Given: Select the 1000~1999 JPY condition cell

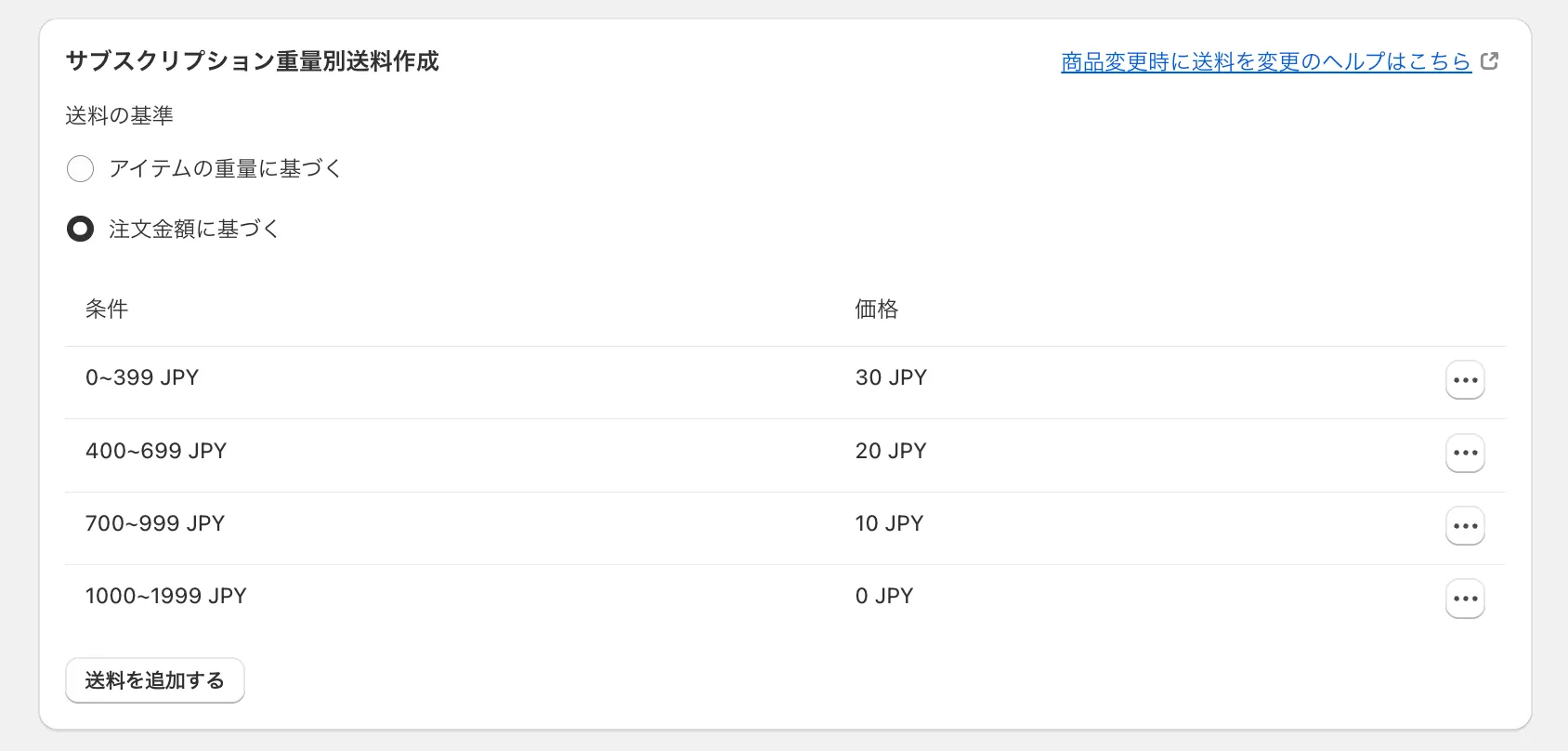Looking at the screenshot, I should tap(166, 596).
